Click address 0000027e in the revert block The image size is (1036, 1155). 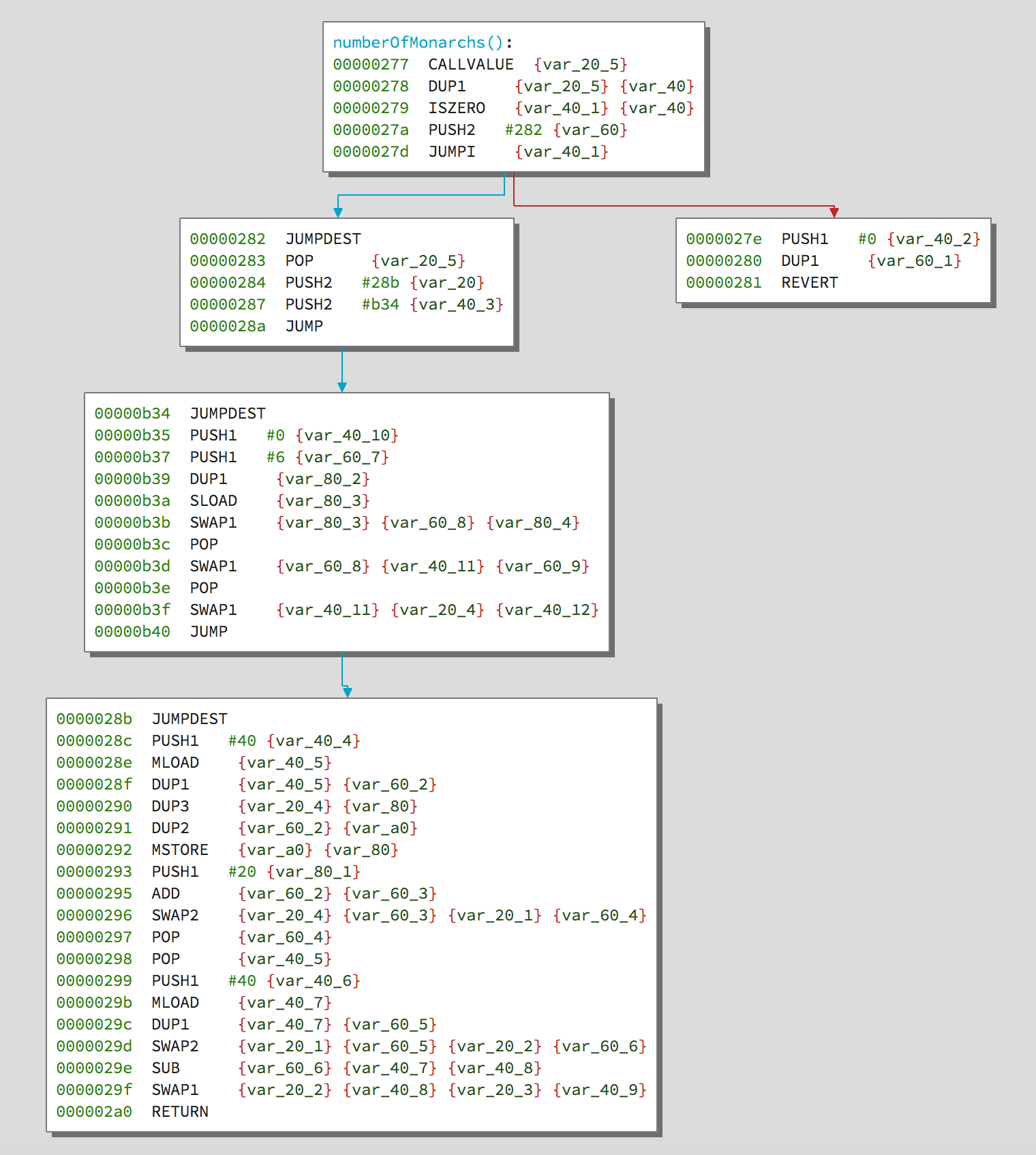coord(723,239)
